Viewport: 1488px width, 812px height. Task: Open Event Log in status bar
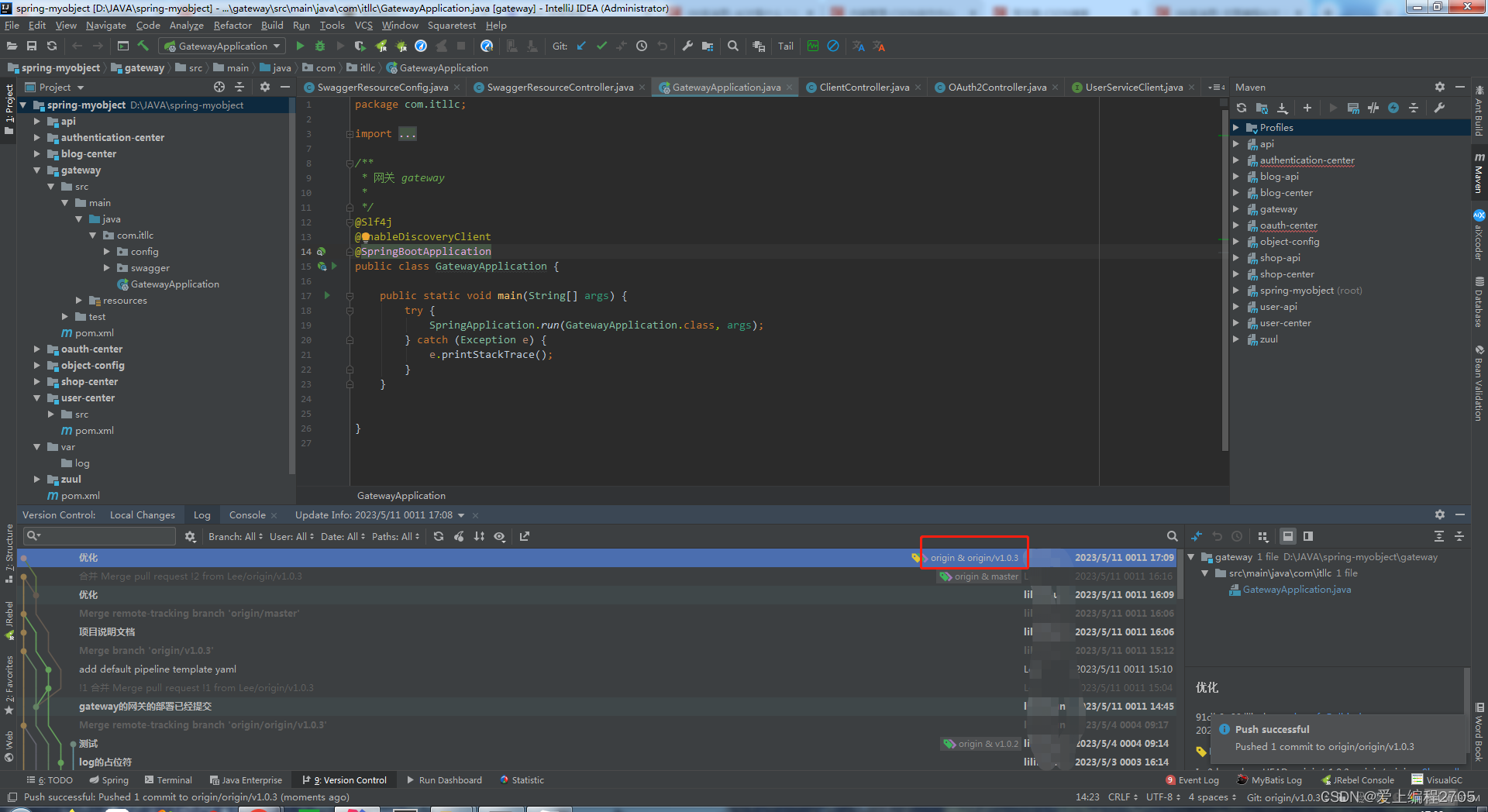pos(1192,780)
